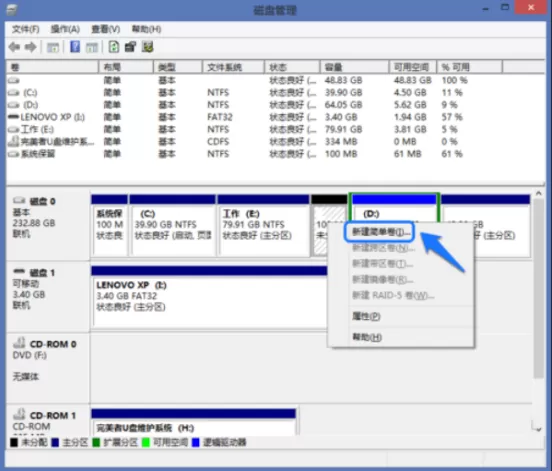Open Help via blue question-mark icon
The image size is (552, 471).
[75, 47]
